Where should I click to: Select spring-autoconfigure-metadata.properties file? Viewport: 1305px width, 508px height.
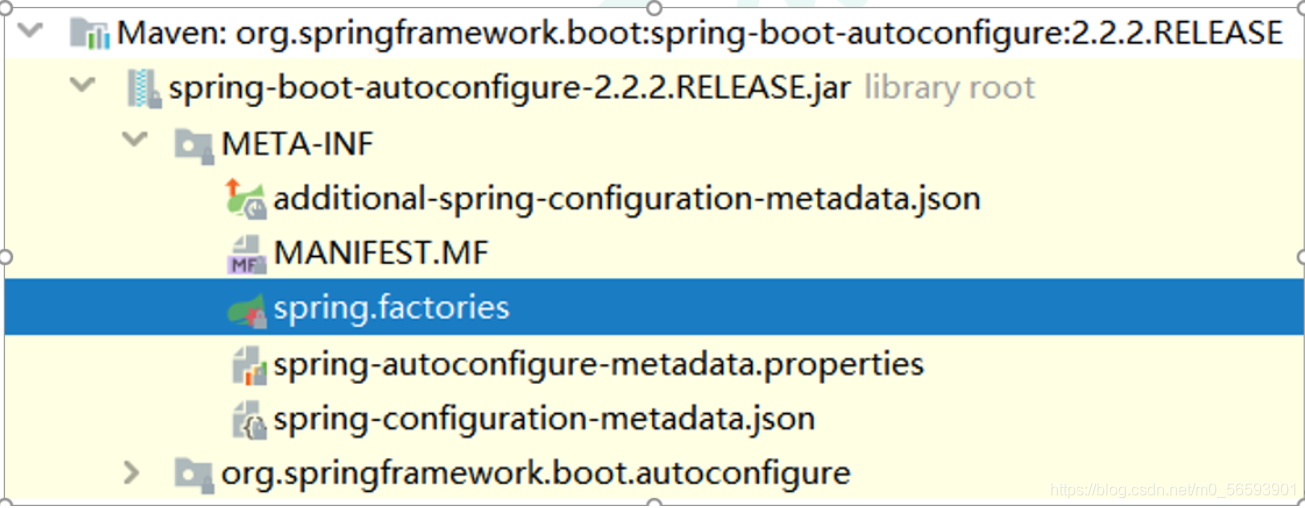pos(598,364)
